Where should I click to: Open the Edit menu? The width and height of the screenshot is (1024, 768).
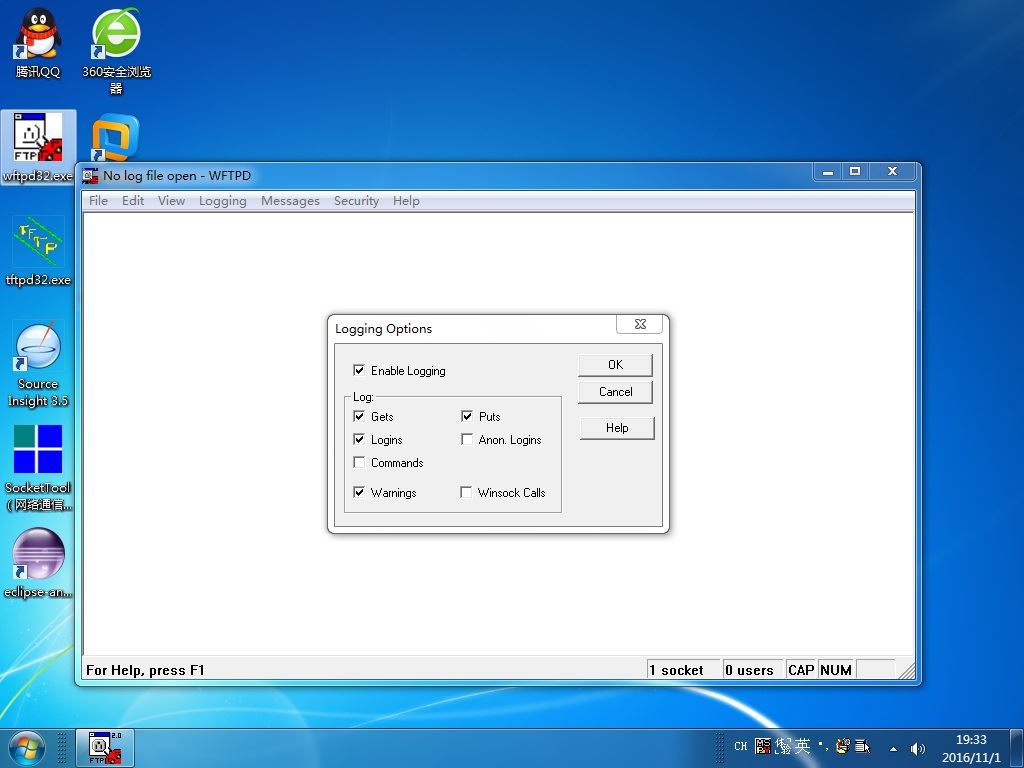[133, 200]
